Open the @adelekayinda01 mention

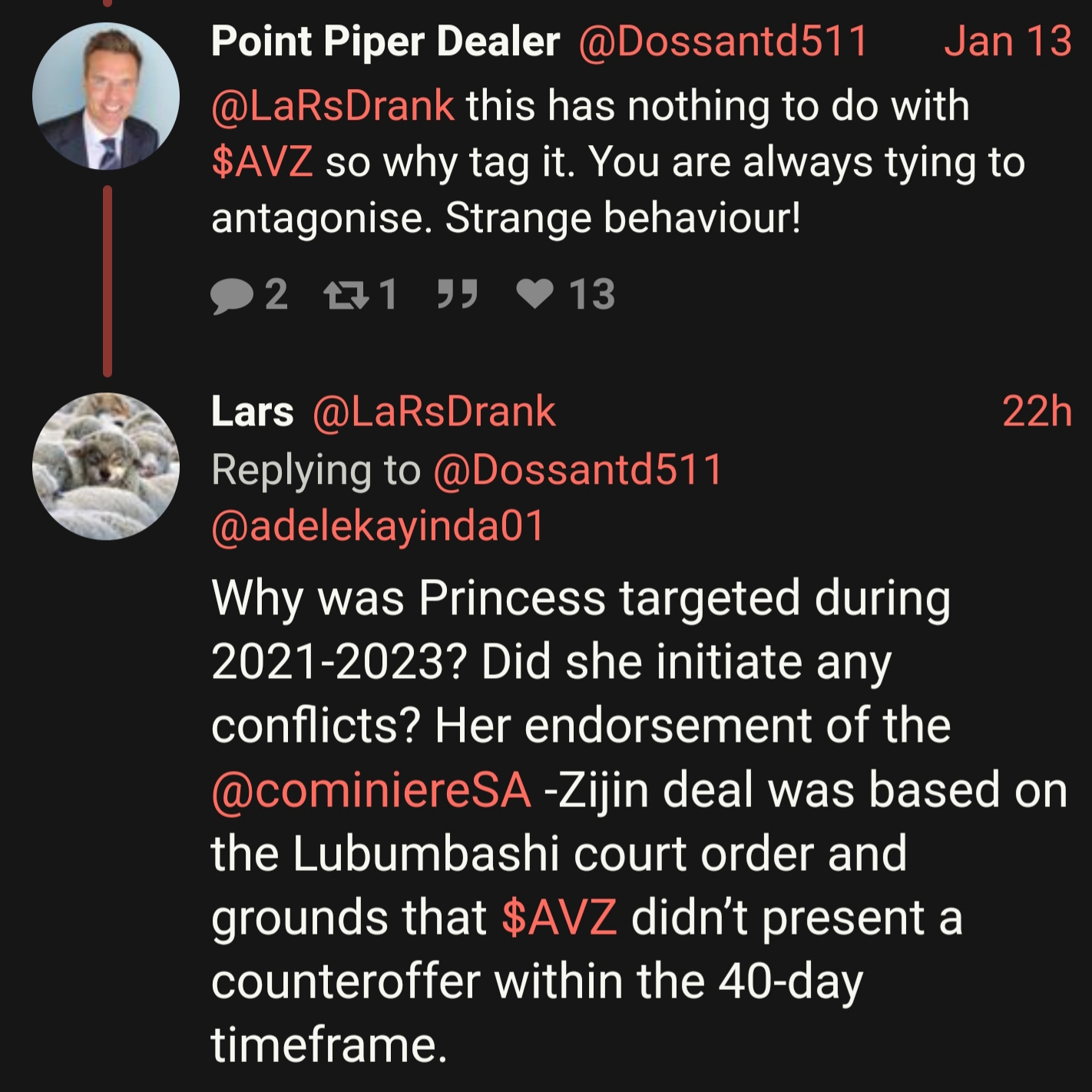coord(377,527)
